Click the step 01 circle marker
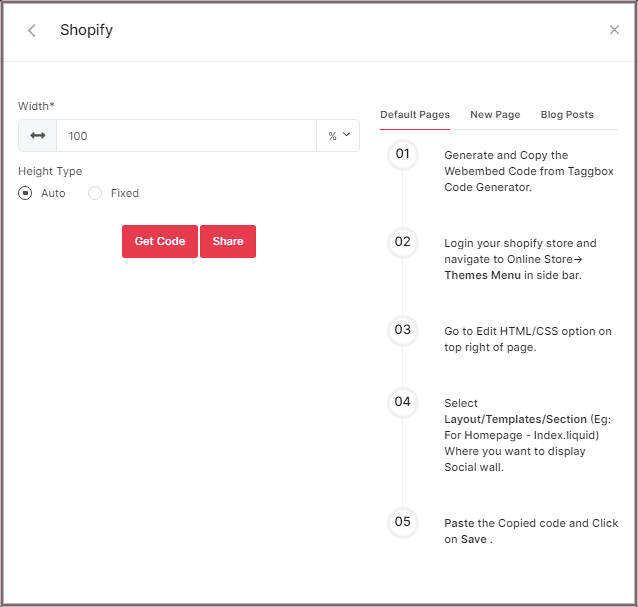 coord(403,154)
